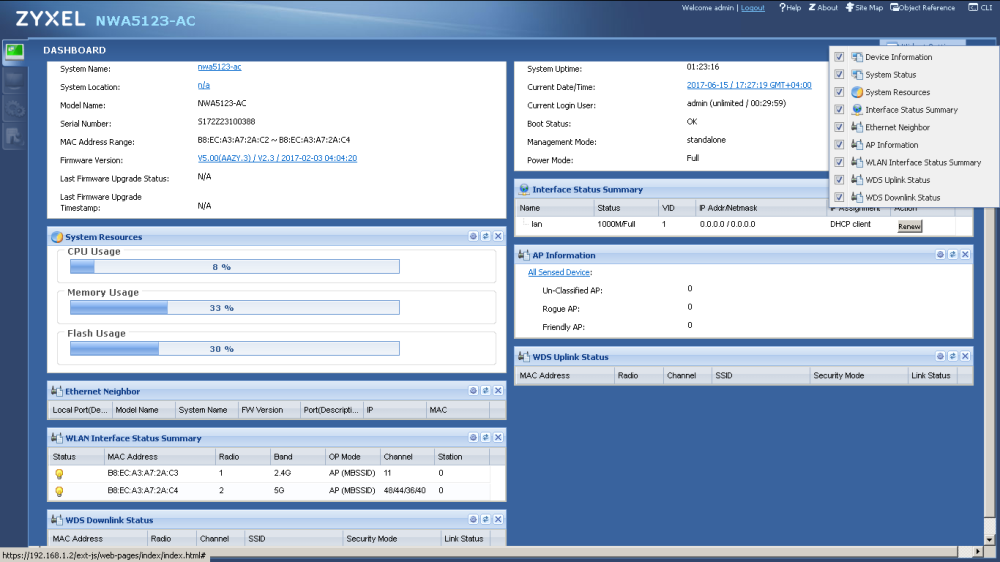Viewport: 1000px width, 562px height.
Task: Click the Ethernet Neighbor panel title icon
Action: [x=57, y=391]
